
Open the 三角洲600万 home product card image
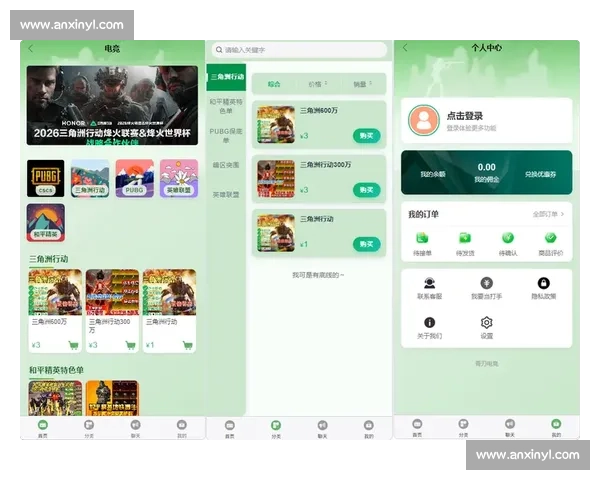[x=55, y=292]
